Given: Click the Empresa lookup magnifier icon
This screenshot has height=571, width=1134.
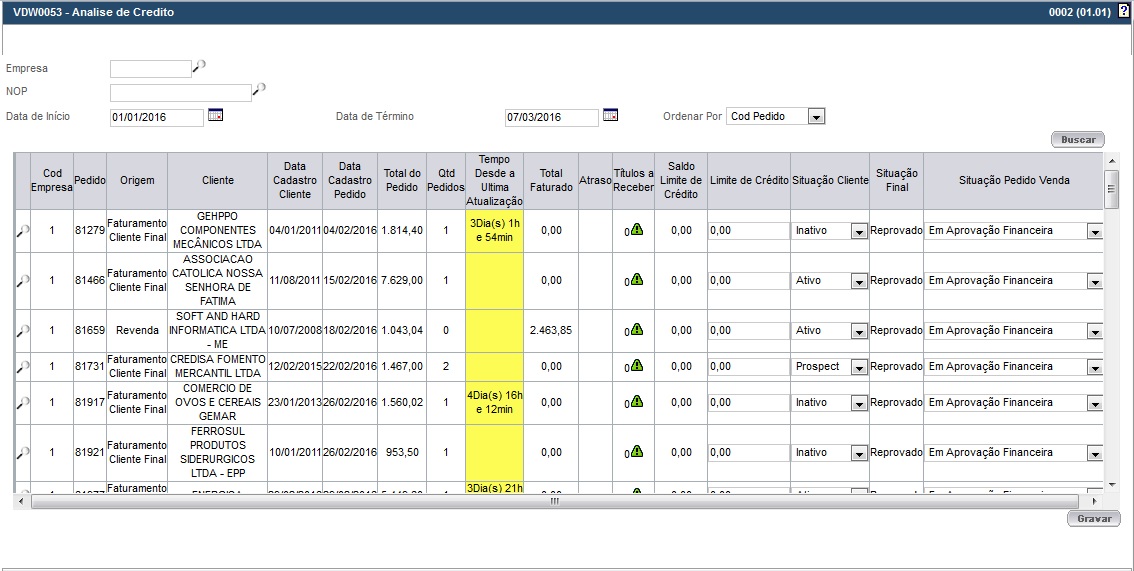Looking at the screenshot, I should [x=199, y=67].
